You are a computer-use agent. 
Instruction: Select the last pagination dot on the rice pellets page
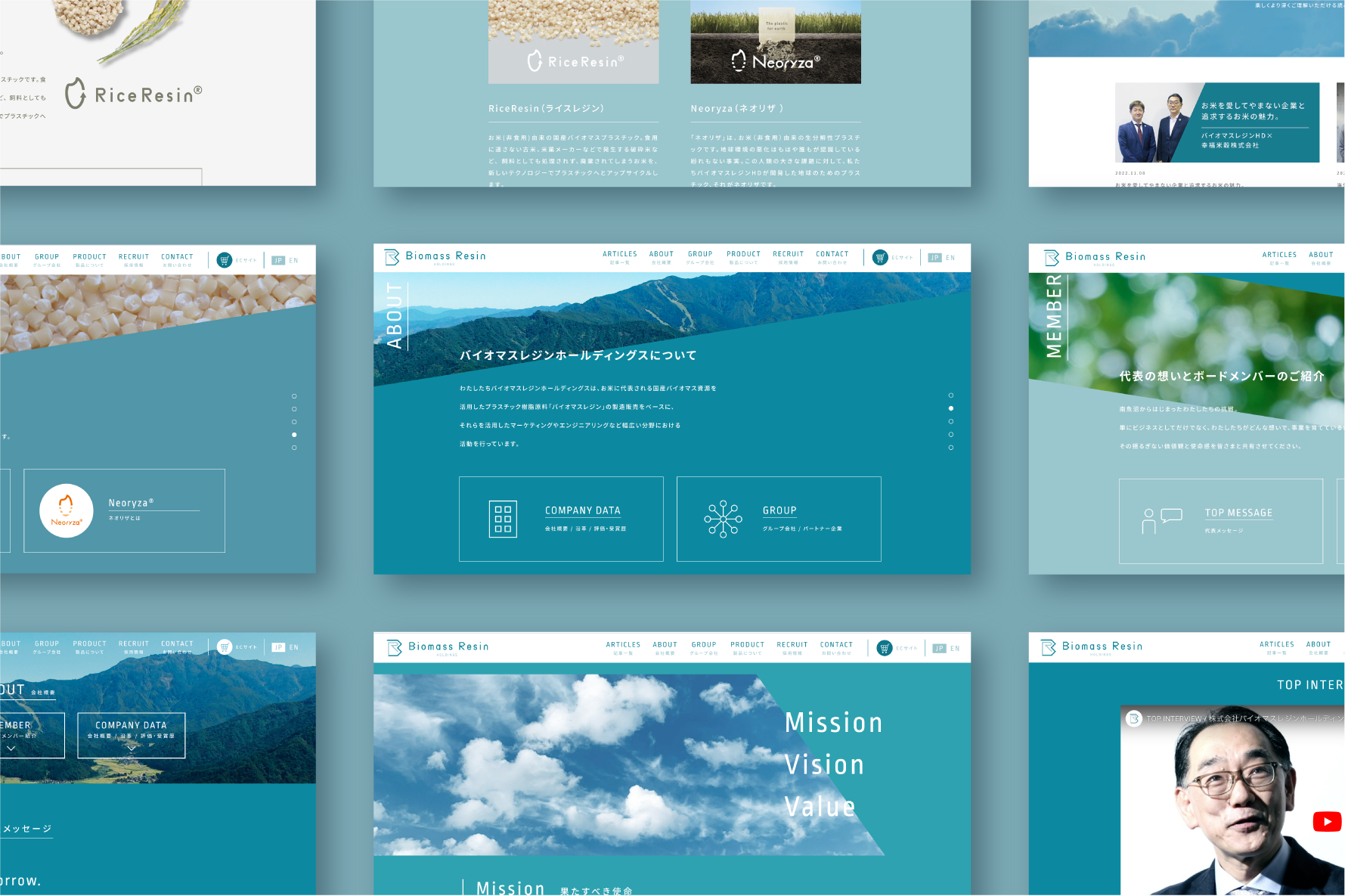pyautogui.click(x=294, y=448)
